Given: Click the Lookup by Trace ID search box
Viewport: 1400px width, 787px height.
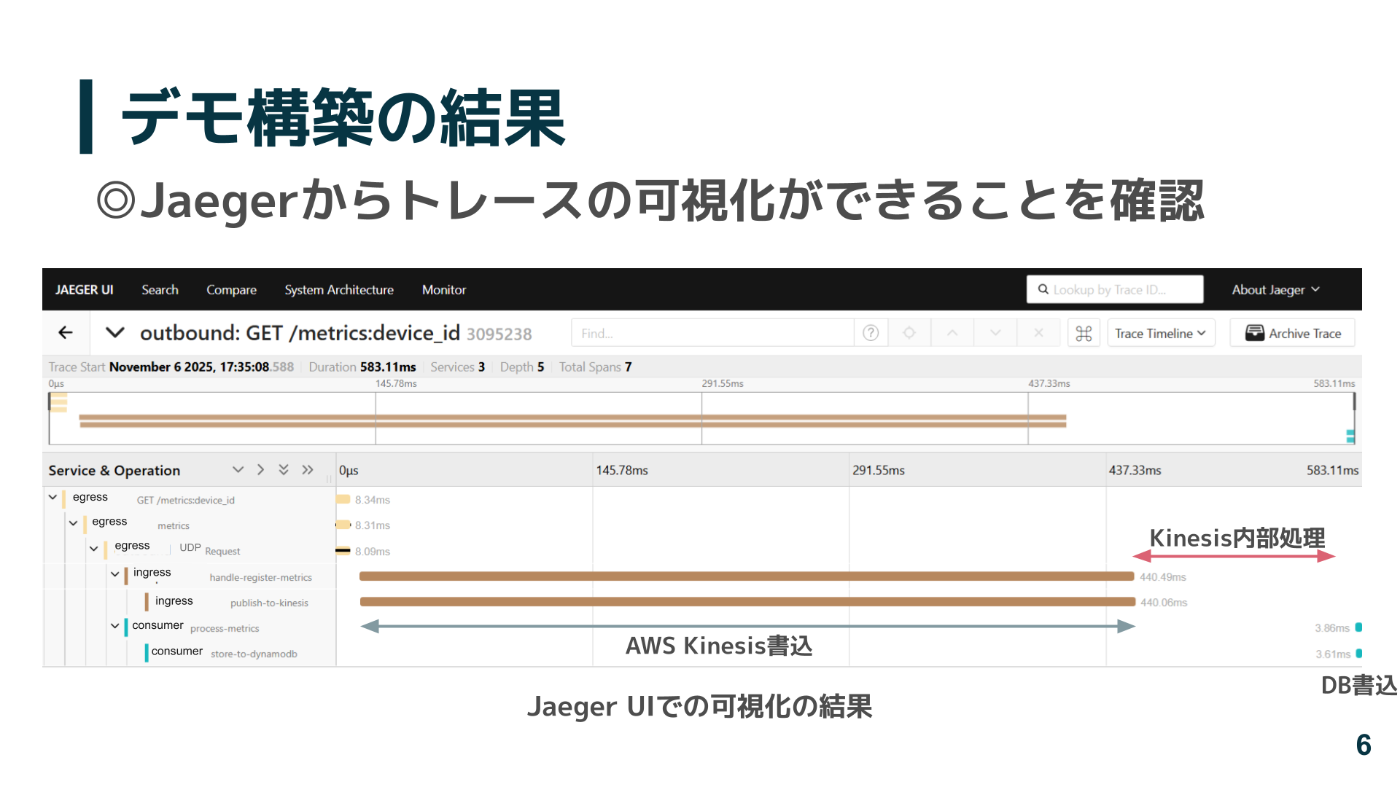Looking at the screenshot, I should 1115,289.
